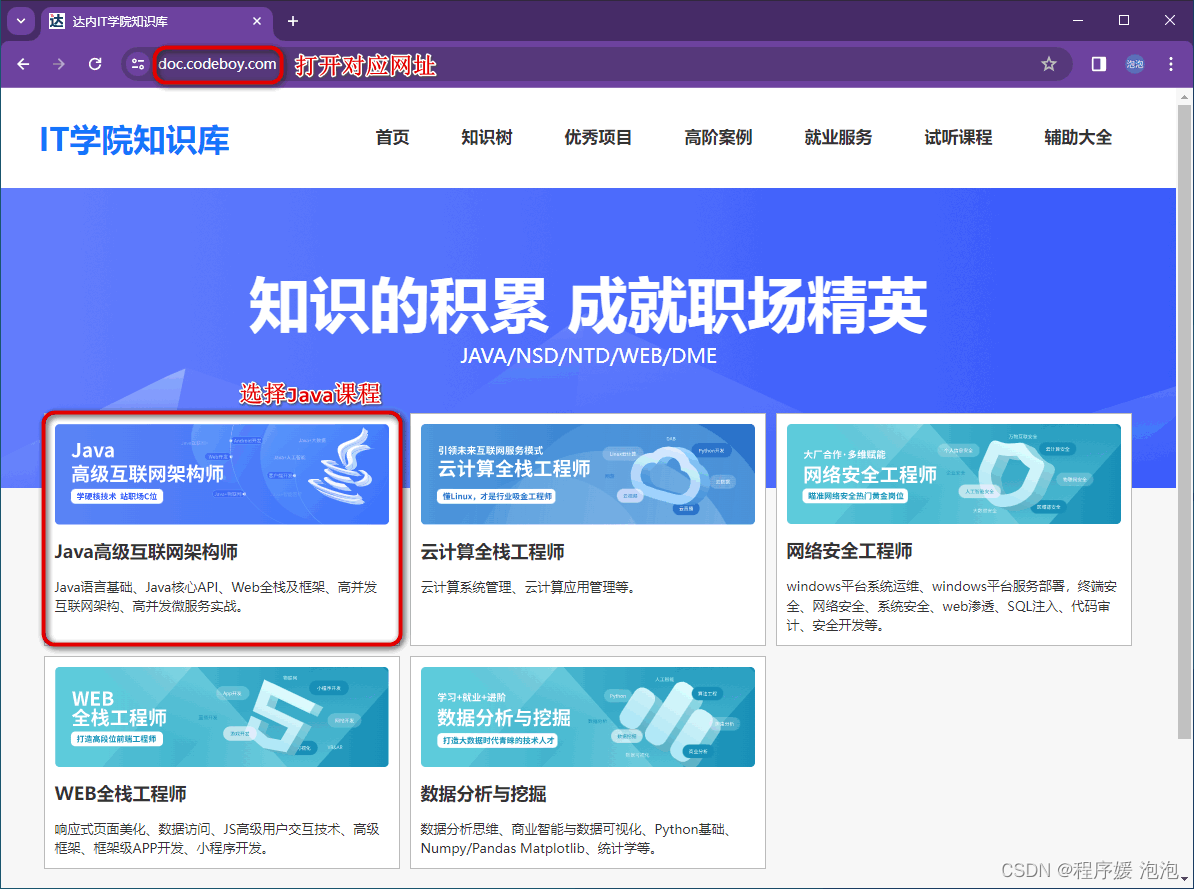Open the 知识树 menu item

[487, 138]
